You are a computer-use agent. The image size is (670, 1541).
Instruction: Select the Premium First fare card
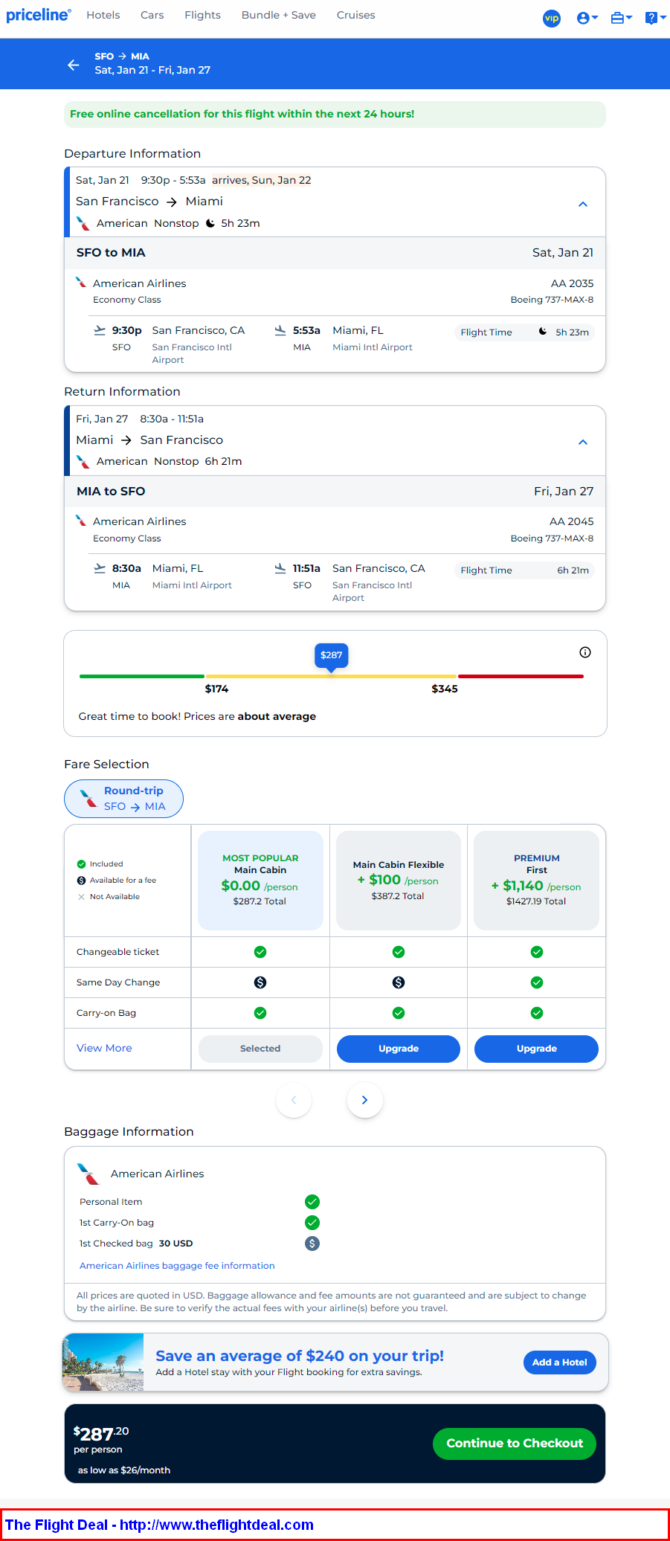click(x=536, y=880)
